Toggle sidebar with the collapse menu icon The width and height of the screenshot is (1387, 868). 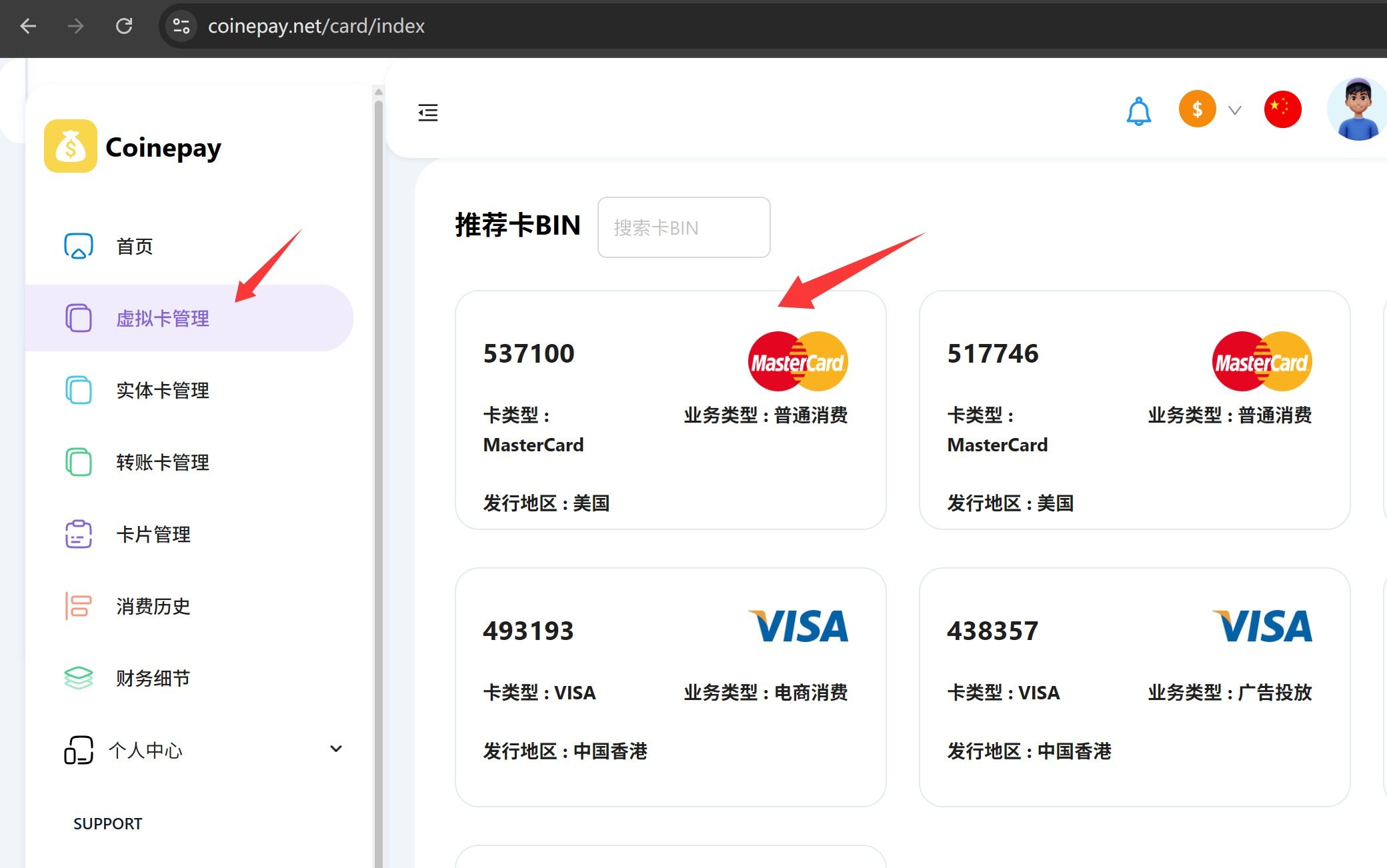428,113
